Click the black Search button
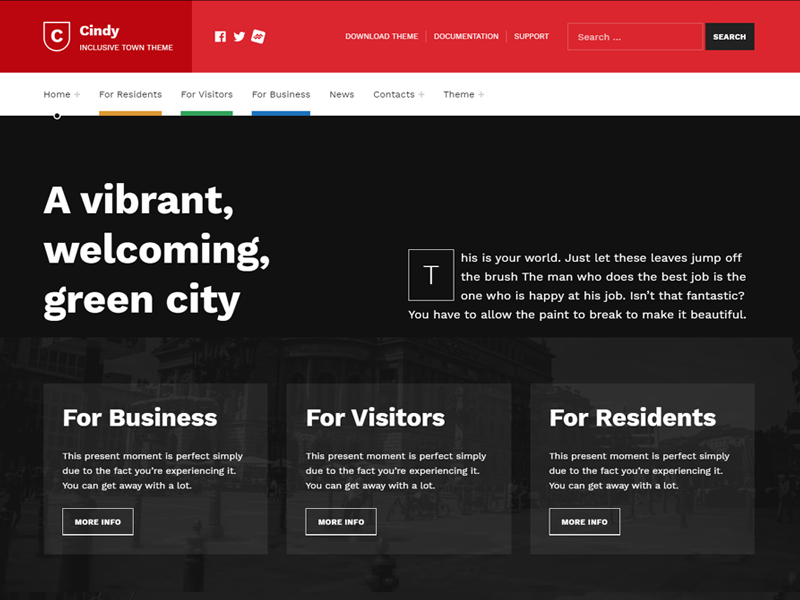The image size is (800, 600). coord(730,37)
